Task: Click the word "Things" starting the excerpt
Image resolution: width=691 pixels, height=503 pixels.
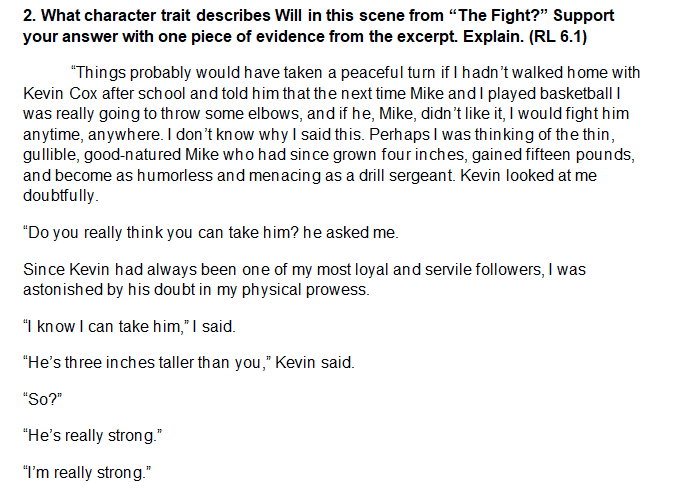Action: [x=101, y=73]
